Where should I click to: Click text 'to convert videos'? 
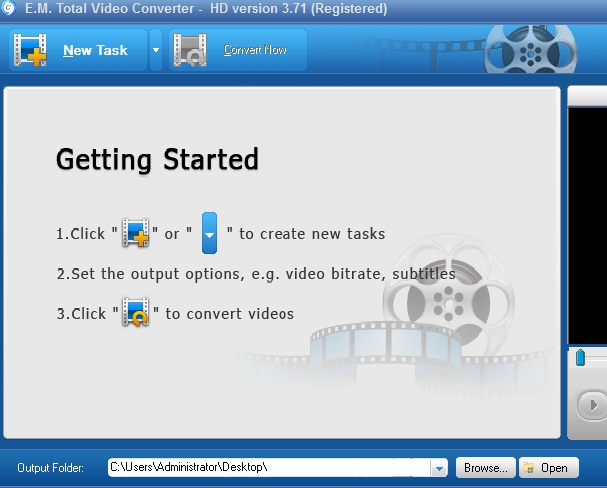click(x=230, y=313)
